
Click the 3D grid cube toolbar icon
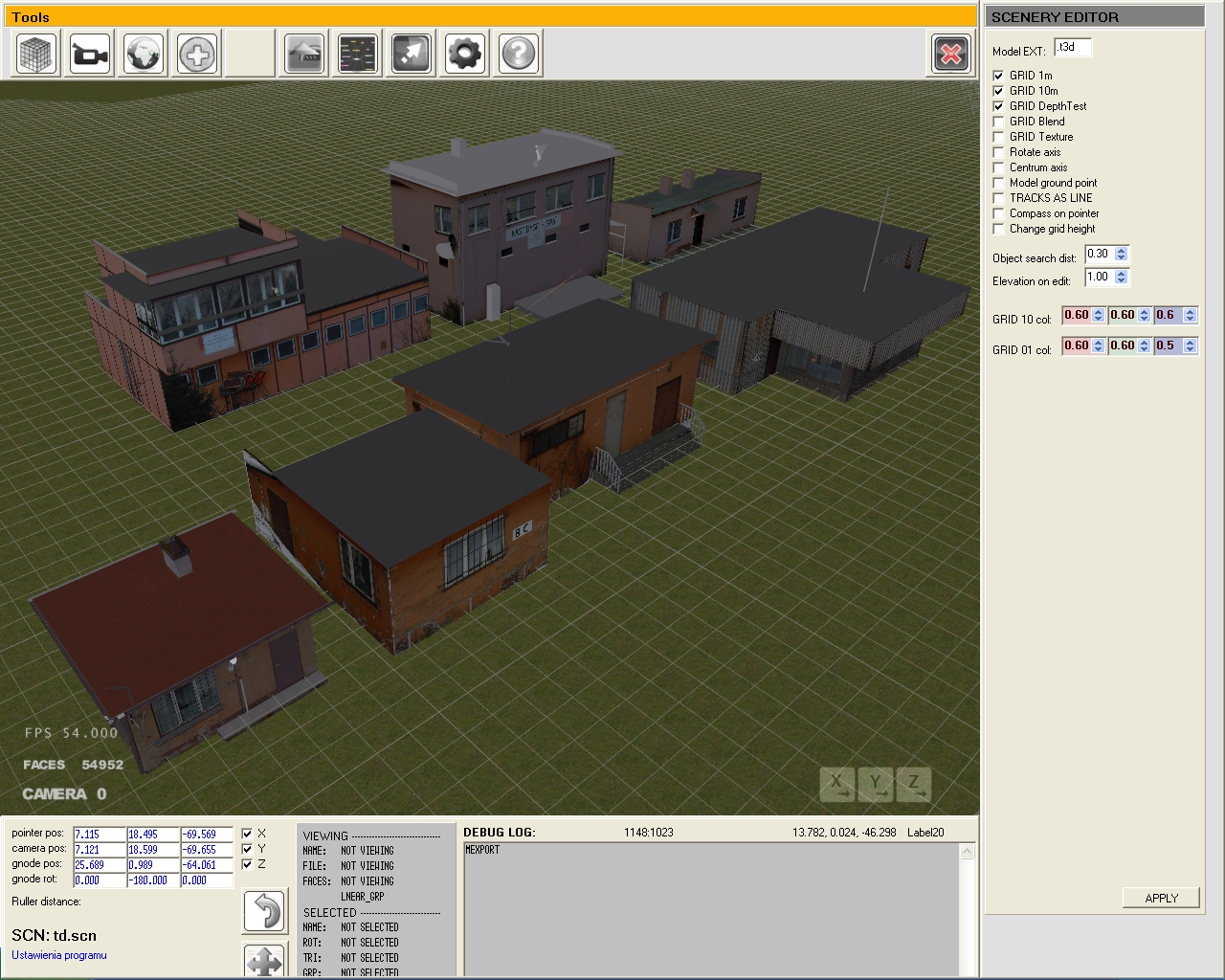click(37, 54)
